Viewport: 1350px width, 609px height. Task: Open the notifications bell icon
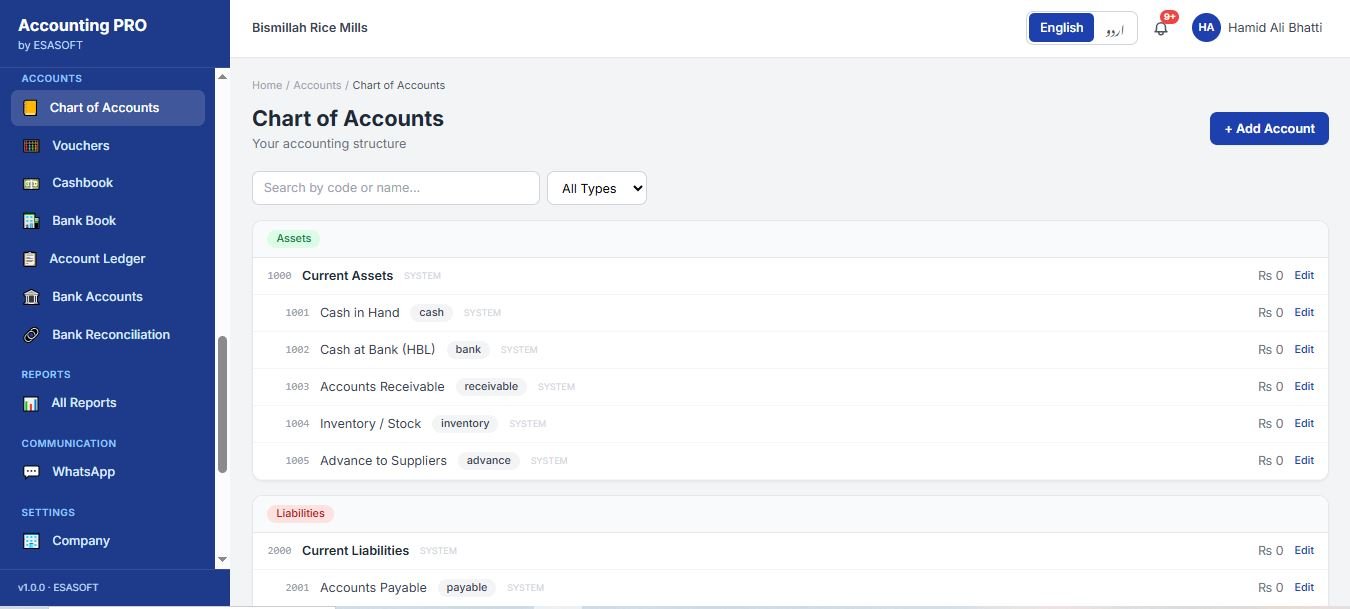pyautogui.click(x=1161, y=28)
